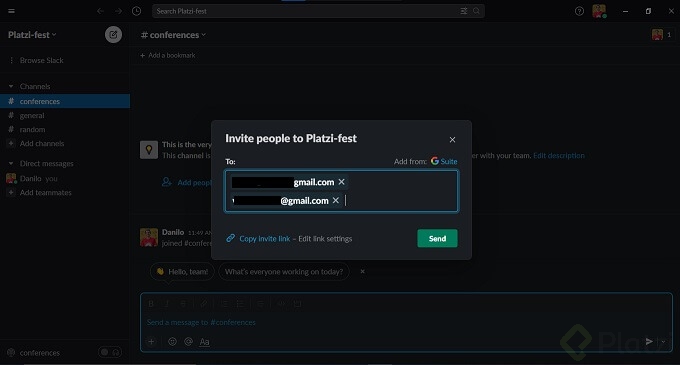Open the #conferences channel header dropdown
Viewport: 680px width, 365px height.
point(173,35)
